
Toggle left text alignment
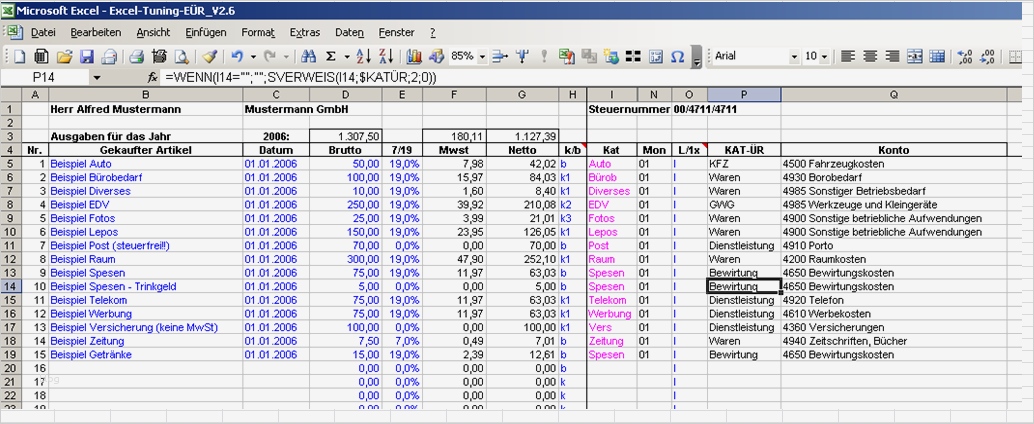(848, 57)
